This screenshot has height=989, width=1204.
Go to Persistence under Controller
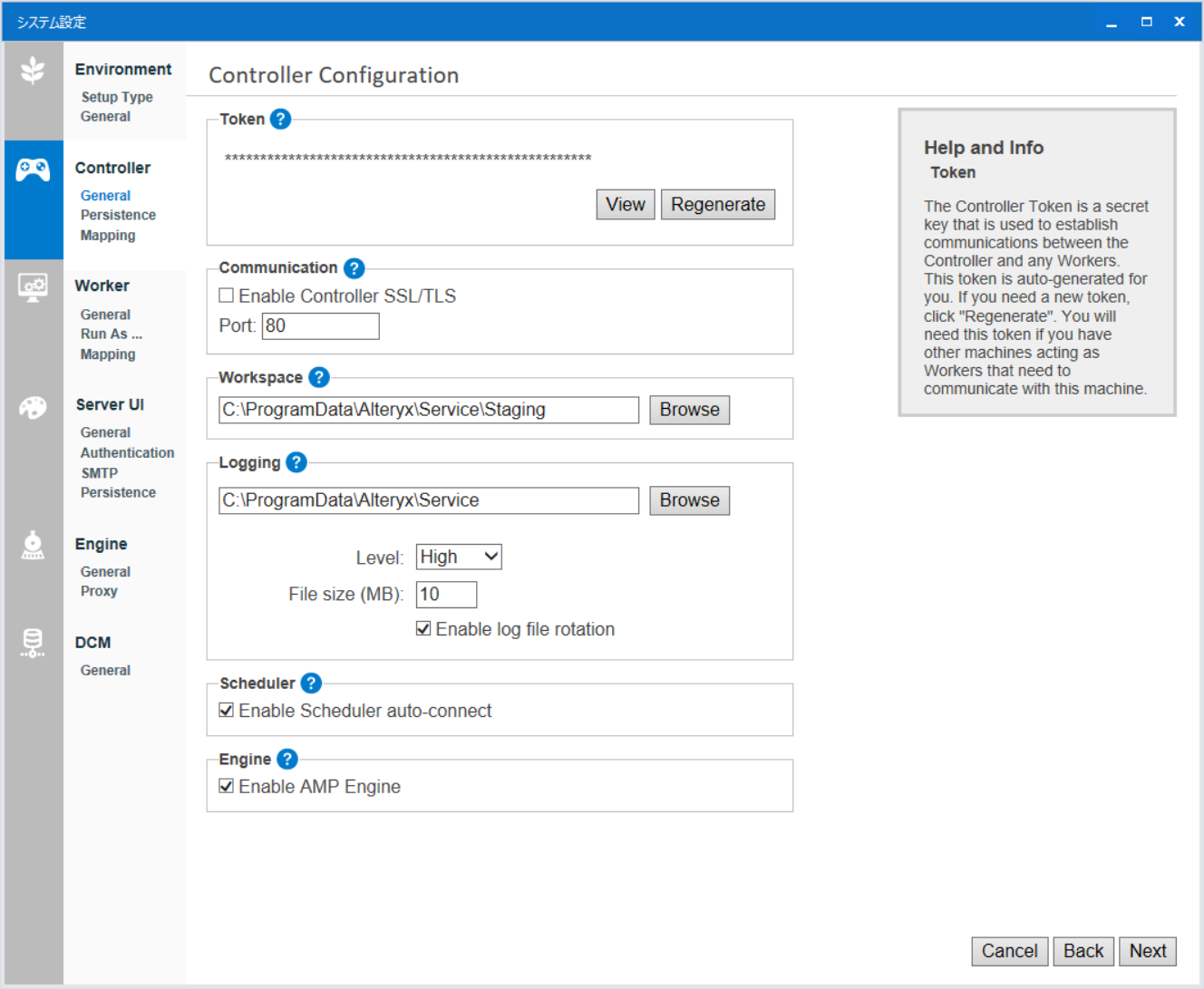tap(118, 215)
